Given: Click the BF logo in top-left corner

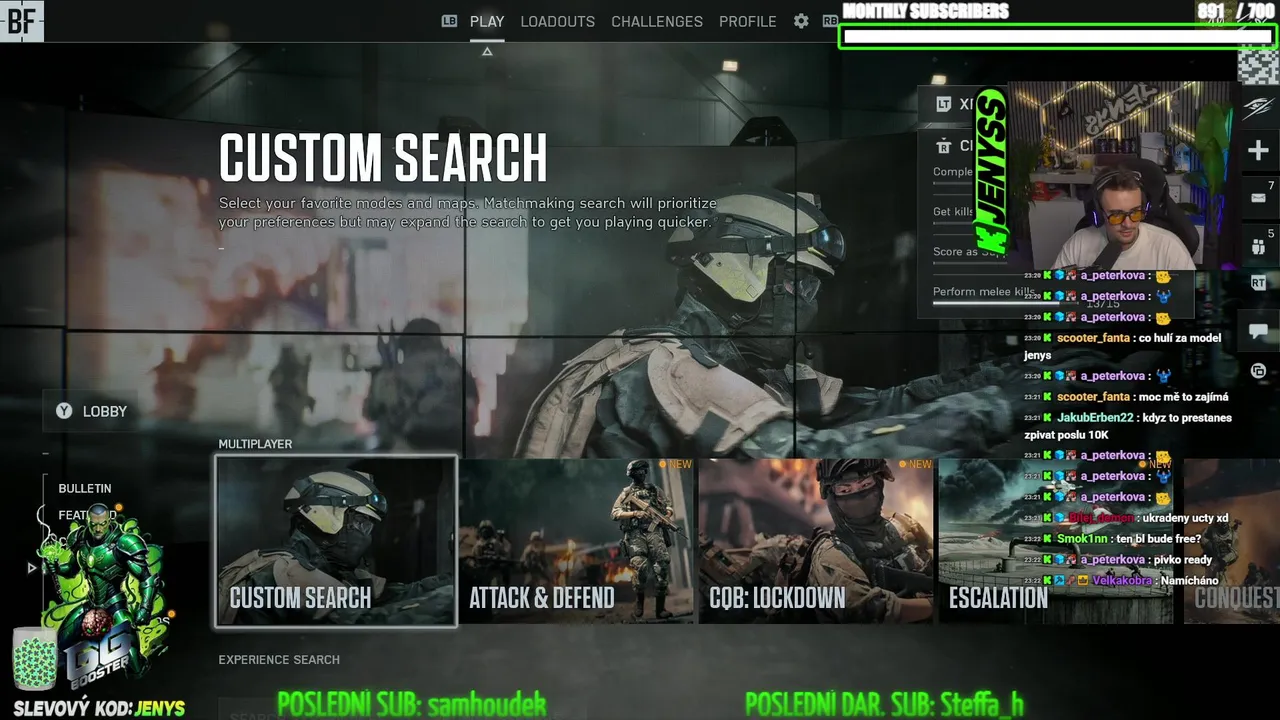Looking at the screenshot, I should pos(21,21).
